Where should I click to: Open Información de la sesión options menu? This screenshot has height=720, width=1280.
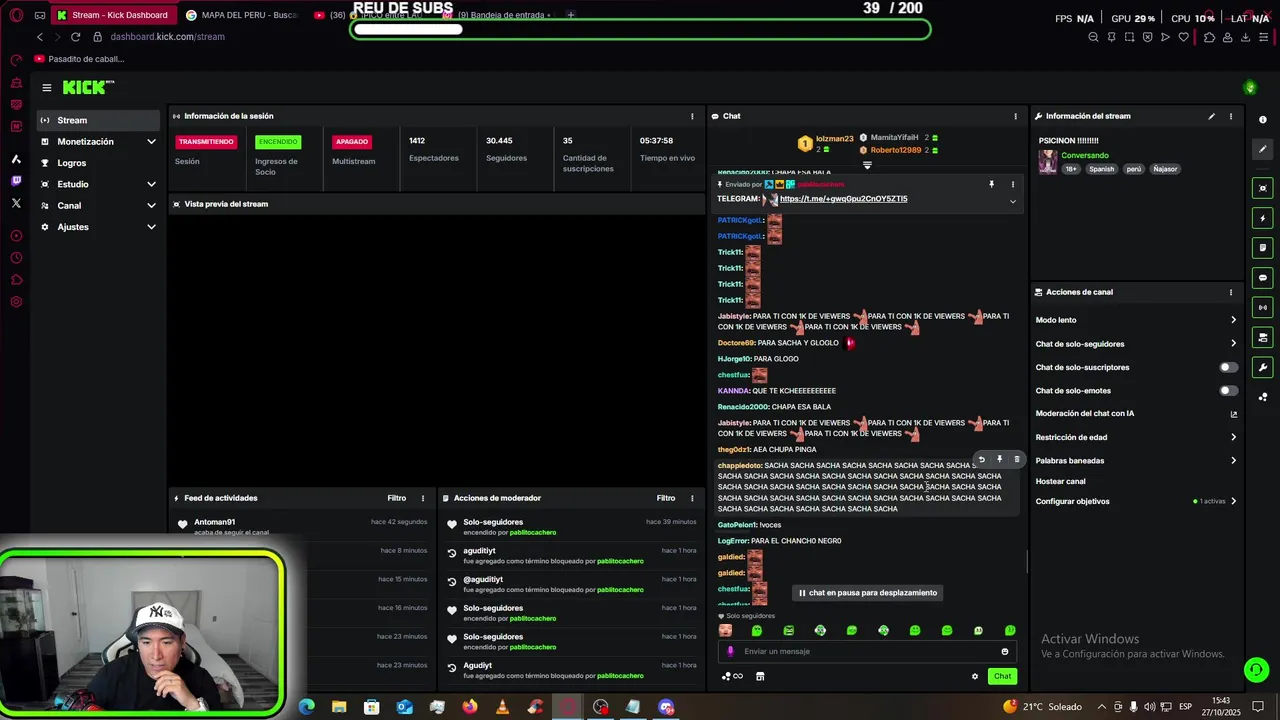(x=692, y=116)
